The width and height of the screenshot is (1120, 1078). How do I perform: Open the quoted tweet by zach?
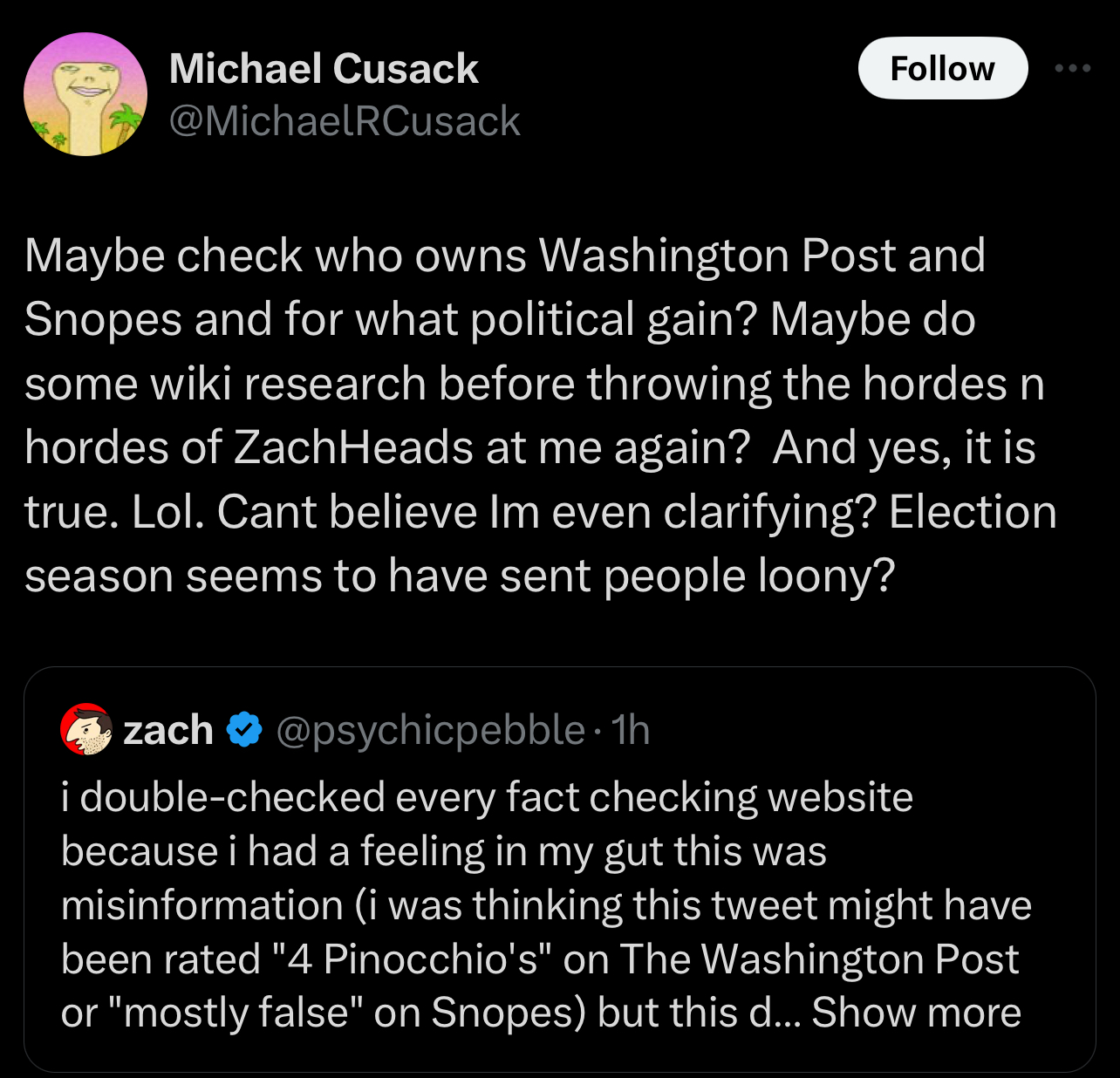tap(559, 870)
